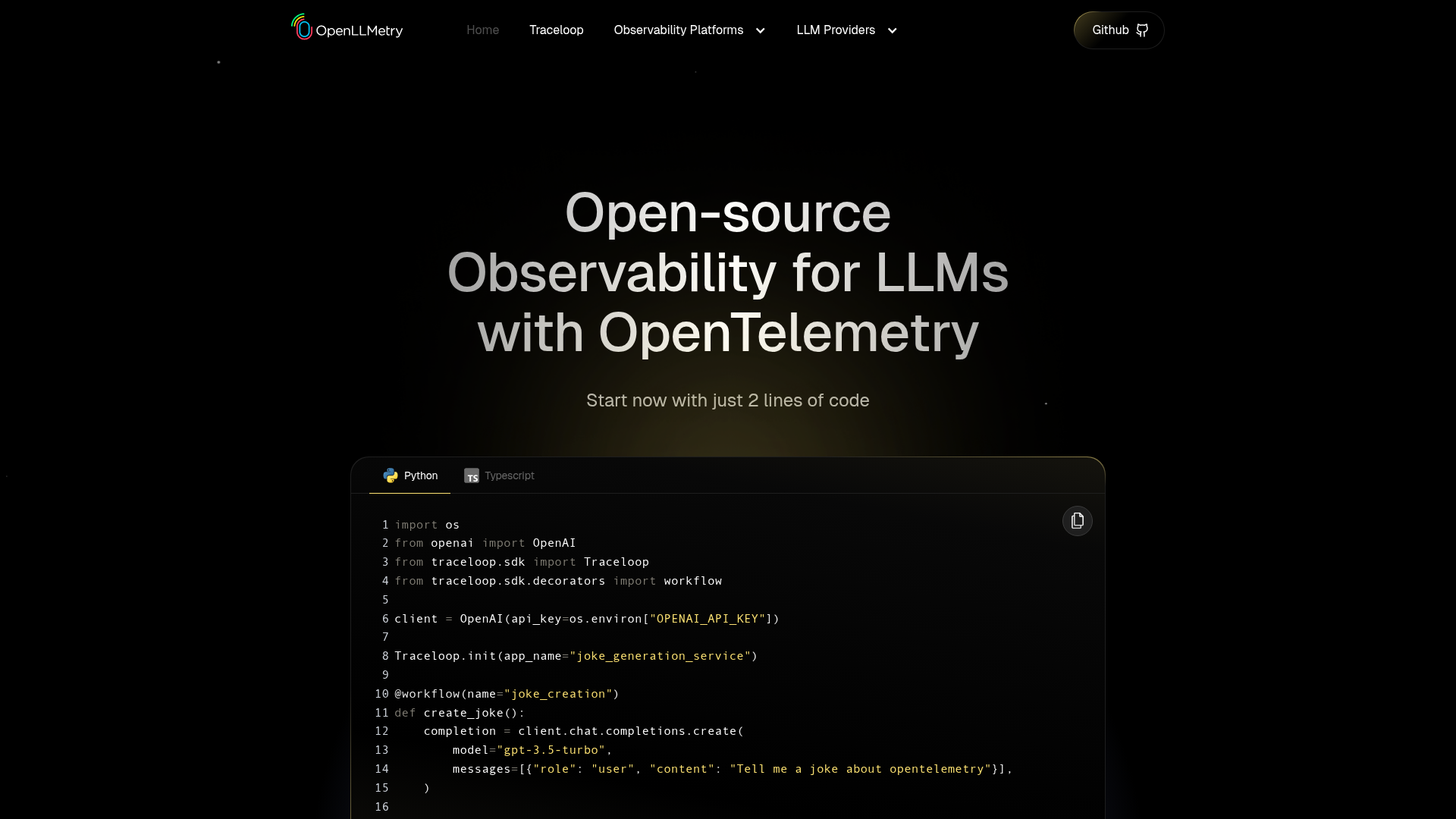Open Observability Platforms menu label
Viewport: 1456px width, 819px height.
(x=678, y=30)
